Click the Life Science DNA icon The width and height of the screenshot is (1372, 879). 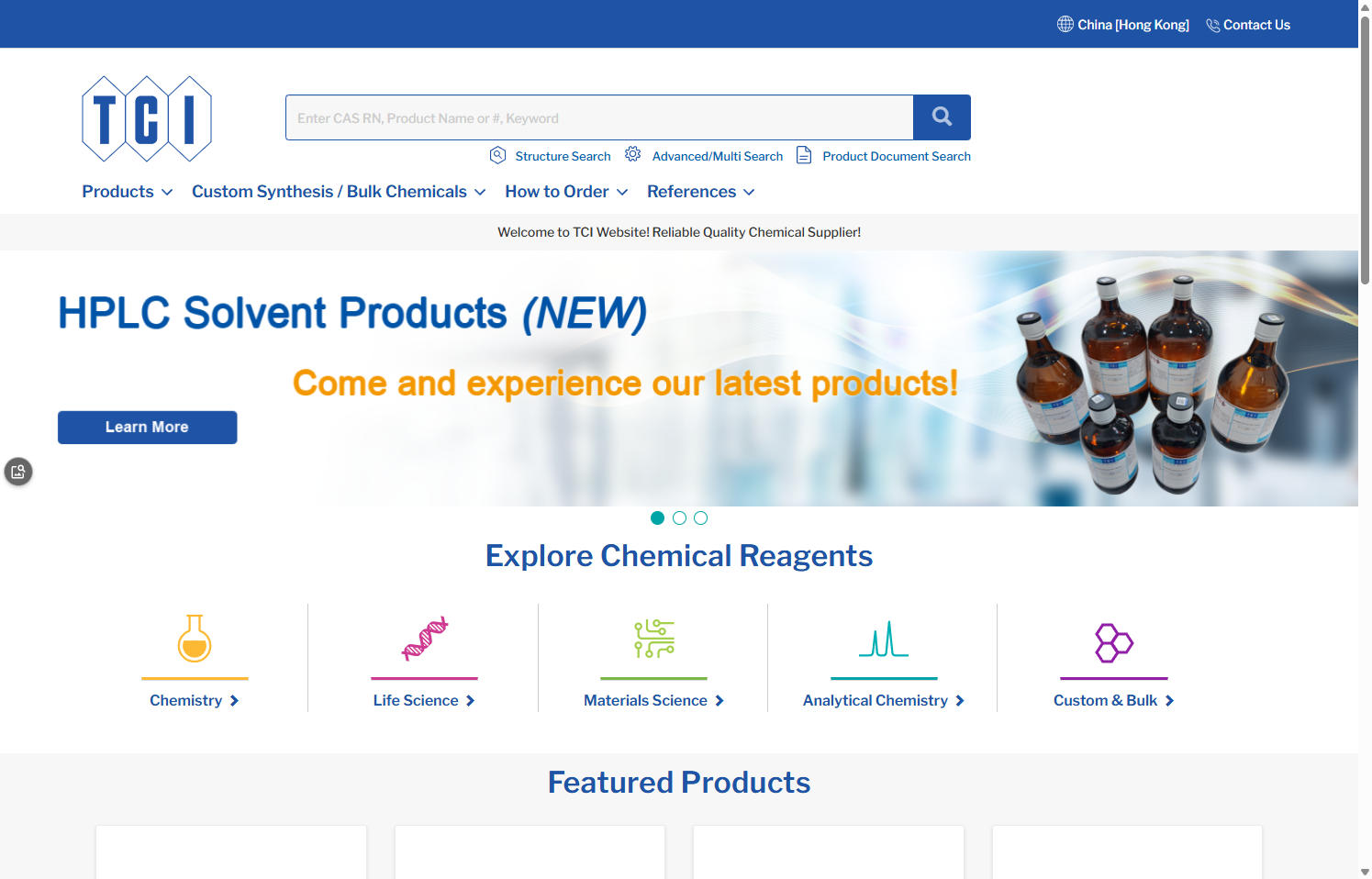425,639
